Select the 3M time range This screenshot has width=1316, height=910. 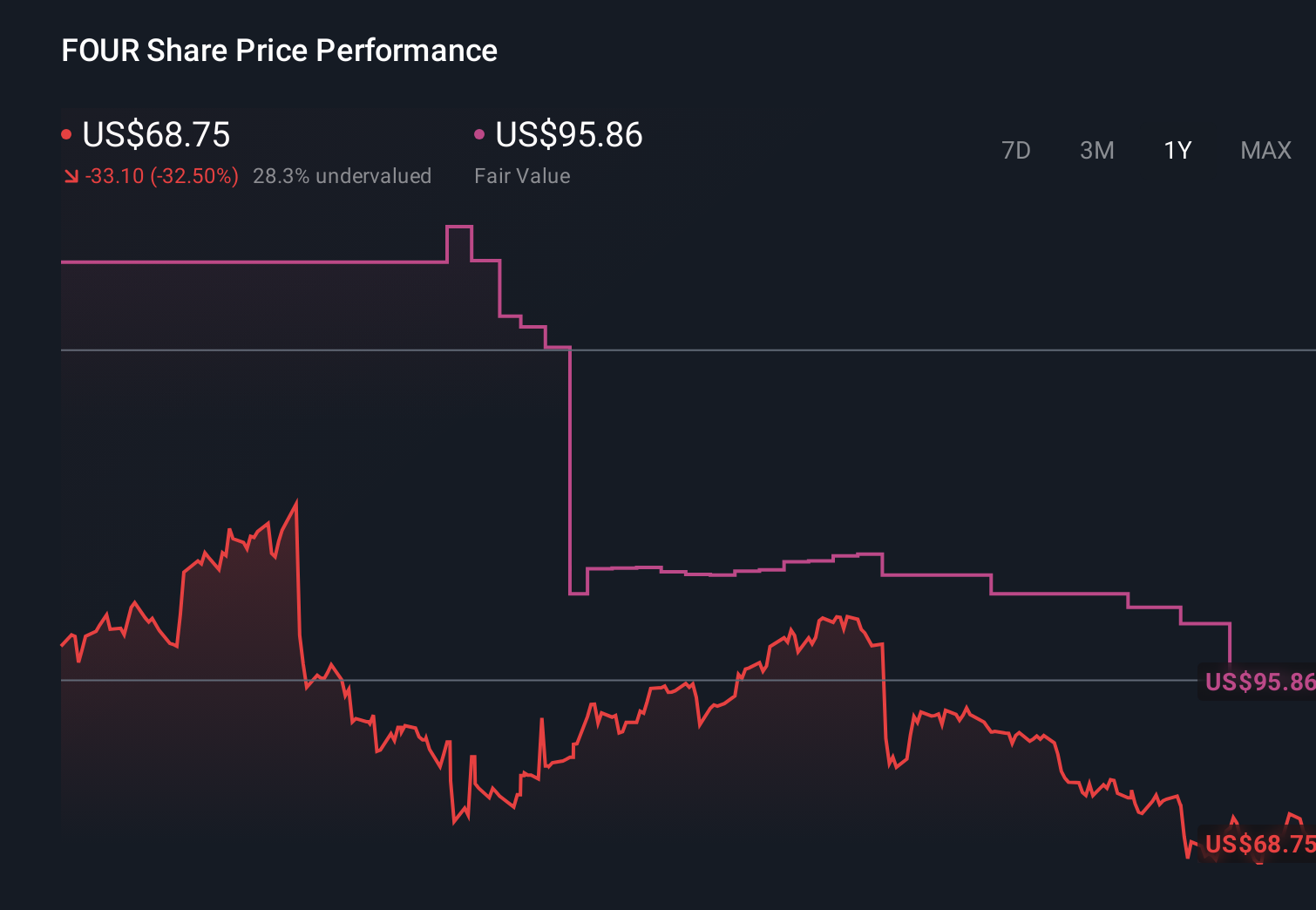(1096, 150)
